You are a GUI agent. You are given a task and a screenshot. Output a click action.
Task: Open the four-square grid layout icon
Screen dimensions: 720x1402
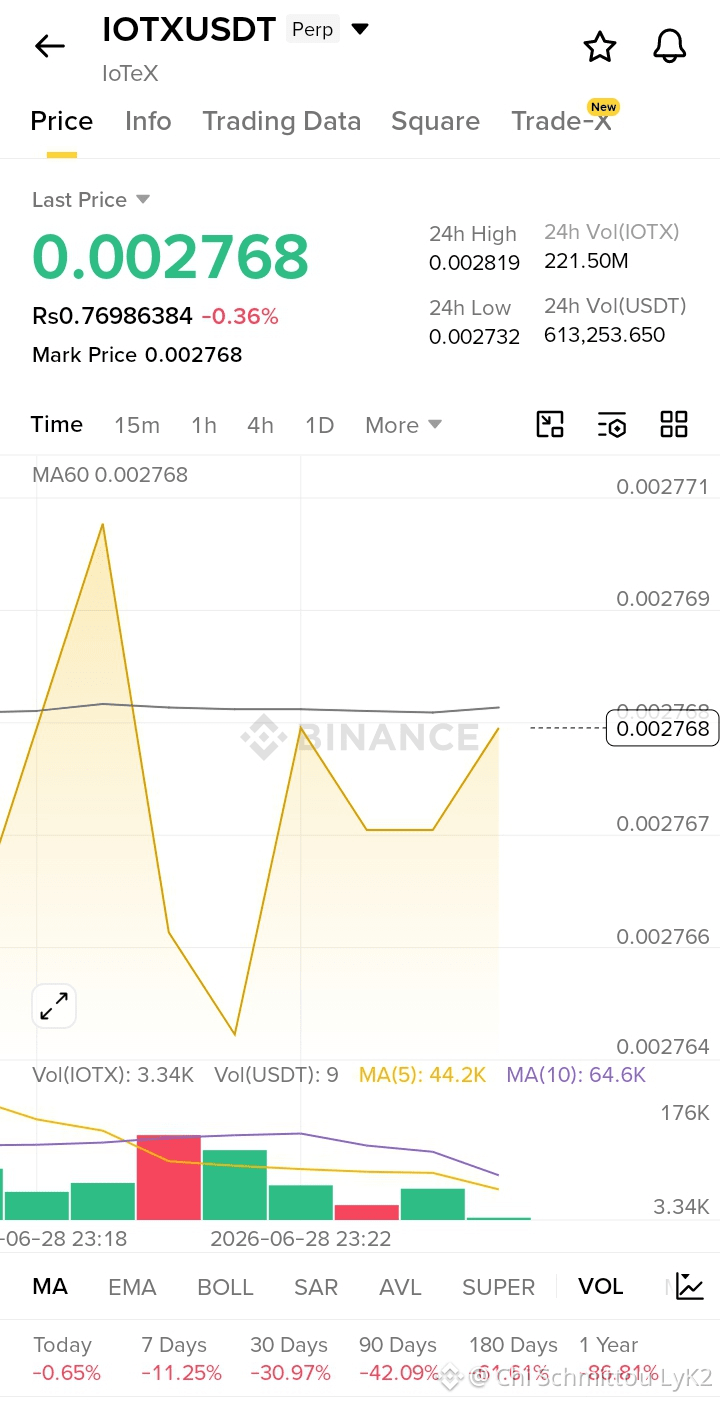point(674,424)
